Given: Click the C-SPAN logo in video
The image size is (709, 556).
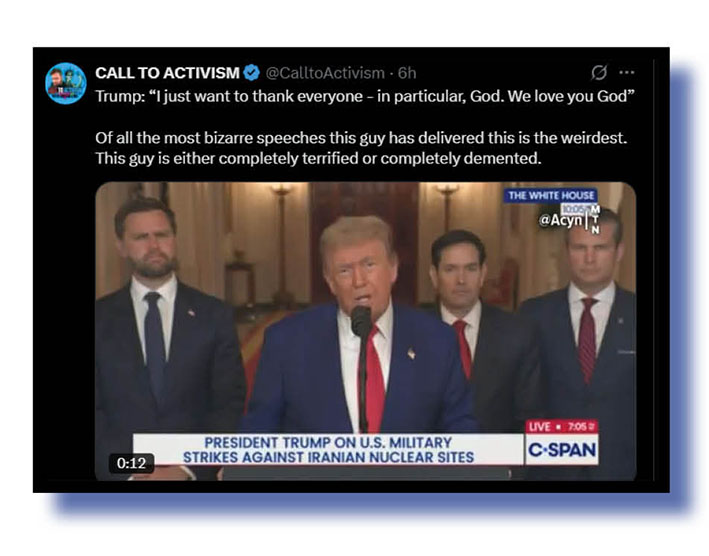Looking at the screenshot, I should pyautogui.click(x=562, y=449).
